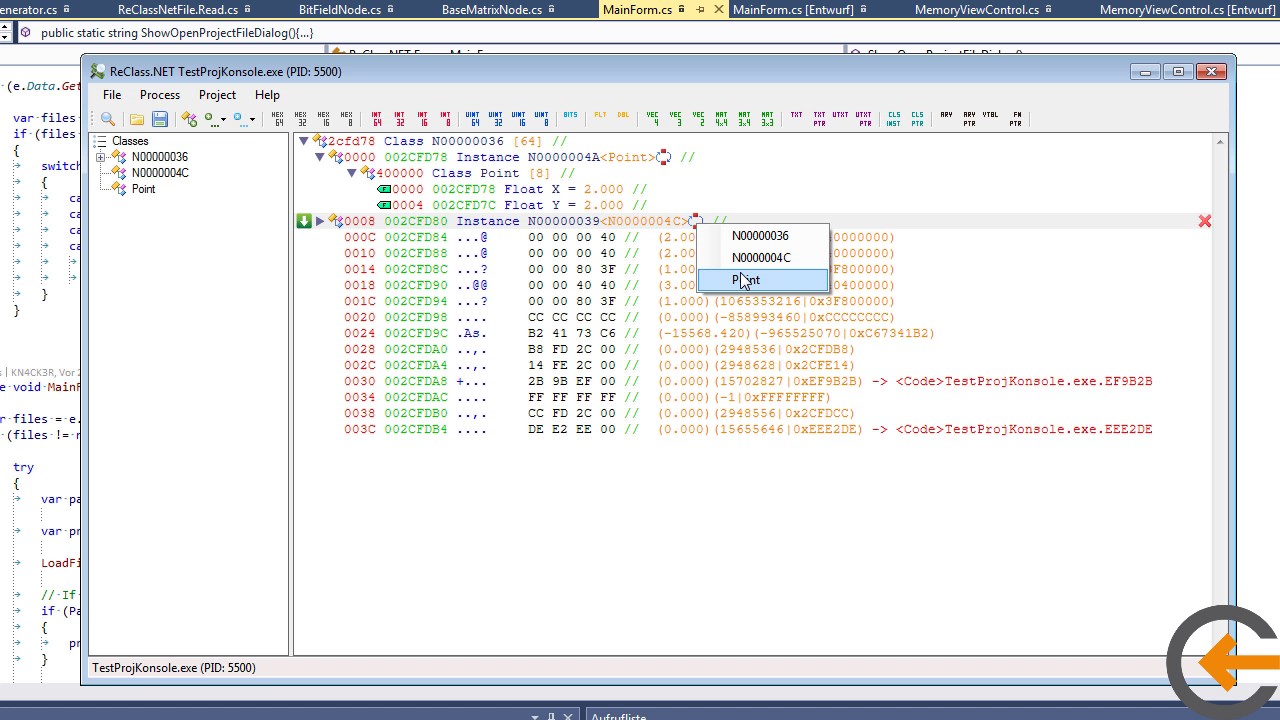The image size is (1280, 720).
Task: Open the Insert bytes dropdown arrow
Action: click(252, 119)
